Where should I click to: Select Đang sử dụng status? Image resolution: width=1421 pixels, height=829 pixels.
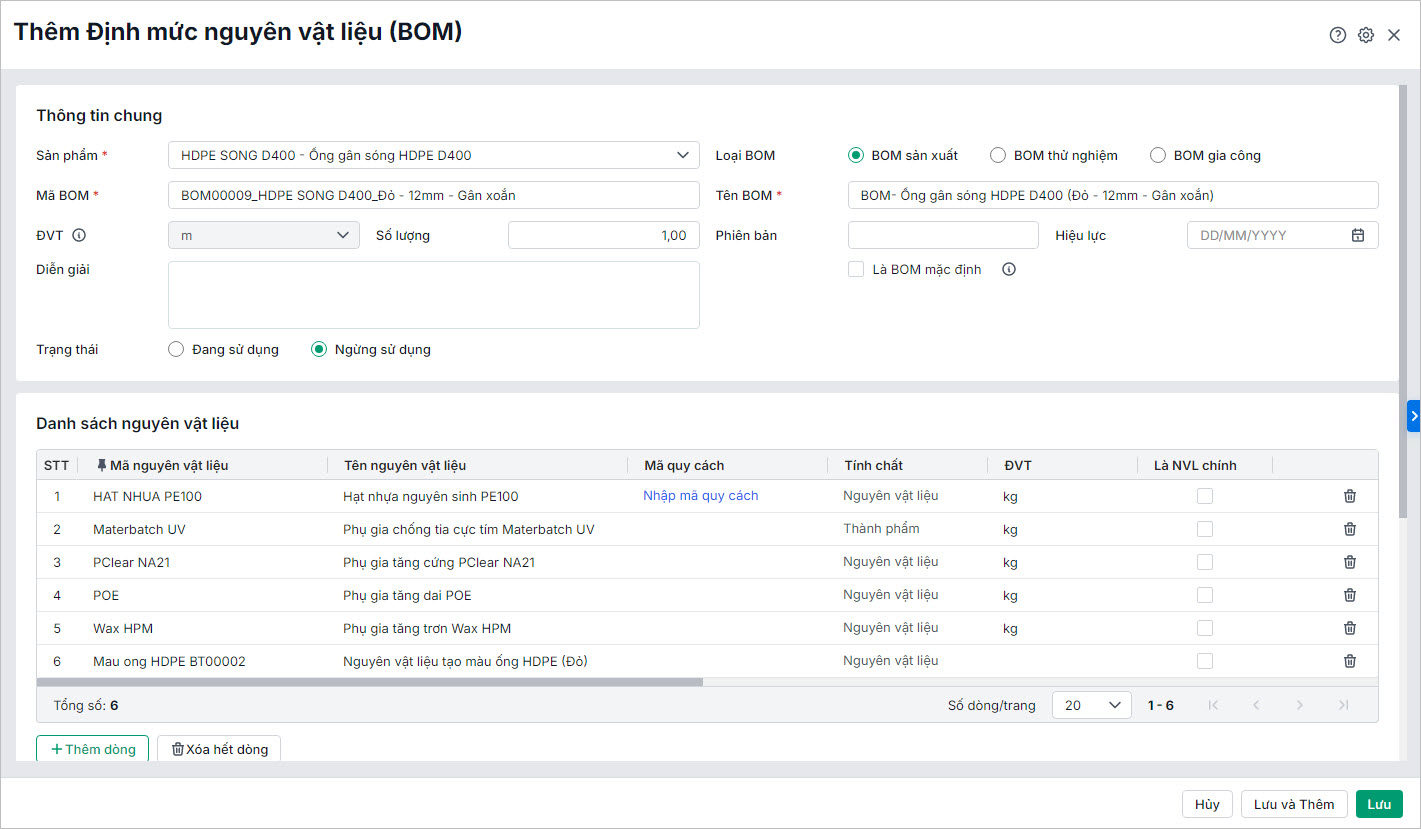pyautogui.click(x=176, y=349)
